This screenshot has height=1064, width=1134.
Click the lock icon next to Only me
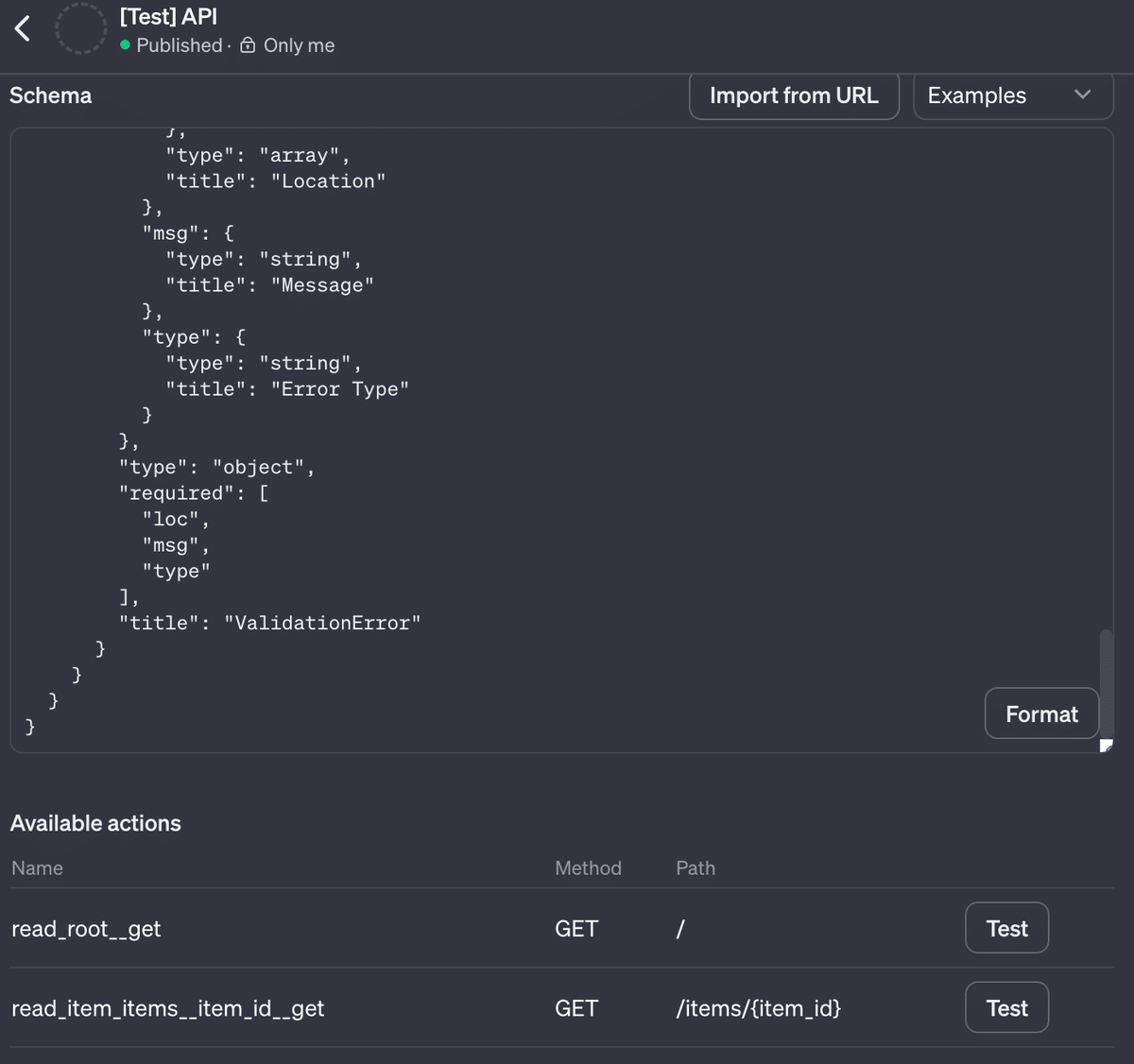[x=248, y=45]
